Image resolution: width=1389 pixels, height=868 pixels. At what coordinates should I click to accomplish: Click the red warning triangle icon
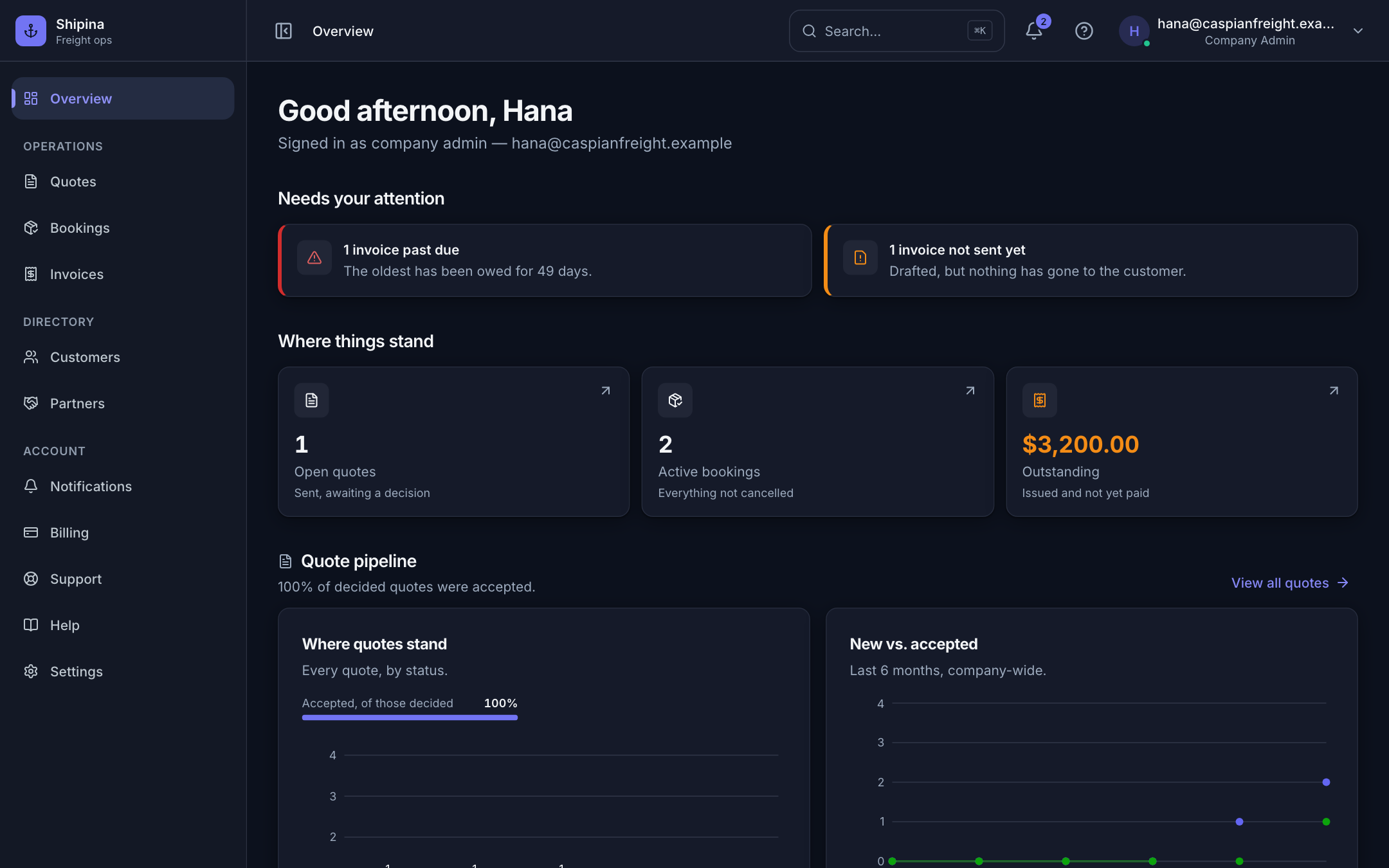[x=314, y=258]
